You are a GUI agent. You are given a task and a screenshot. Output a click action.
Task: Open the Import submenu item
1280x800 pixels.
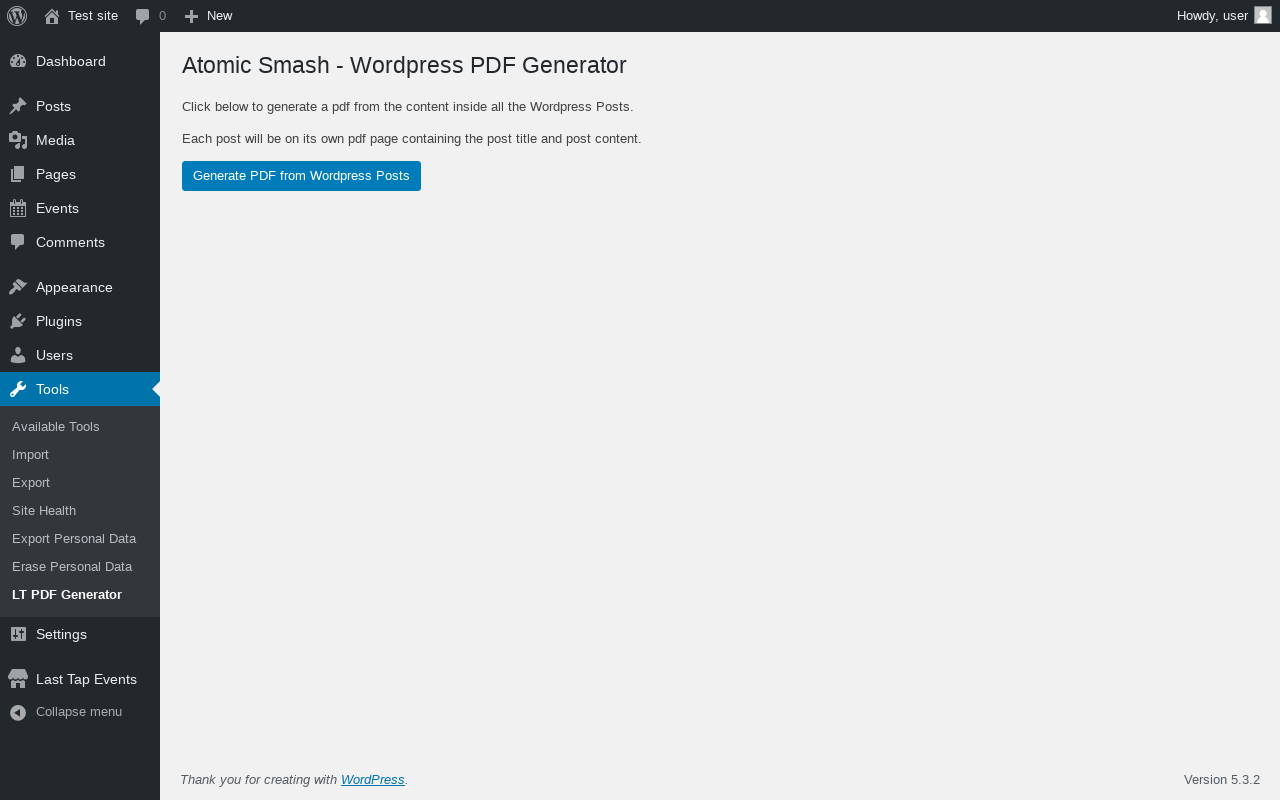[x=30, y=454]
